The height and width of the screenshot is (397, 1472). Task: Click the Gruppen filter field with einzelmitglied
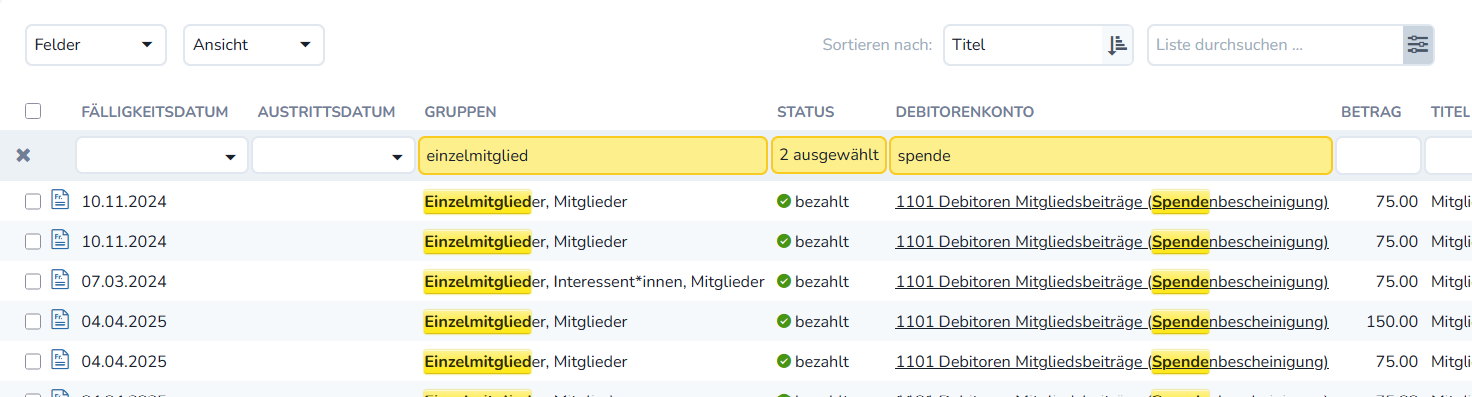[x=593, y=155]
